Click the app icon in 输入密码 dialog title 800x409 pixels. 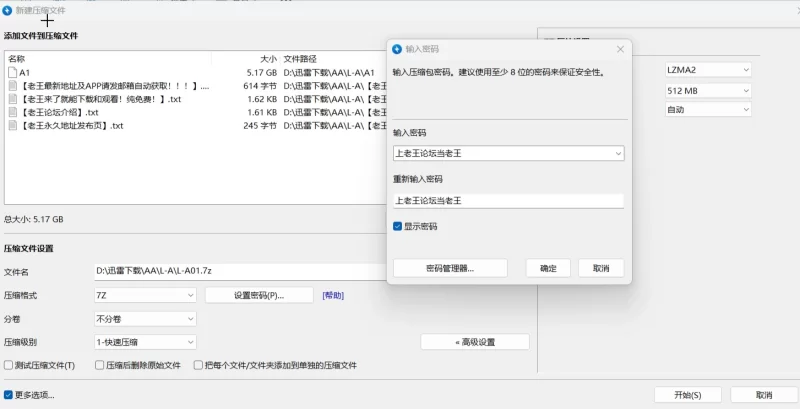pyautogui.click(x=397, y=48)
